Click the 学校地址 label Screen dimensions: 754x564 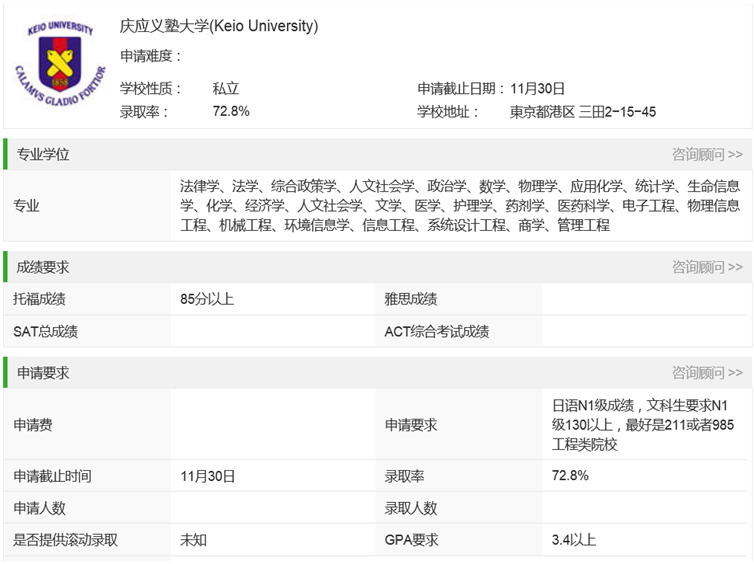click(448, 112)
